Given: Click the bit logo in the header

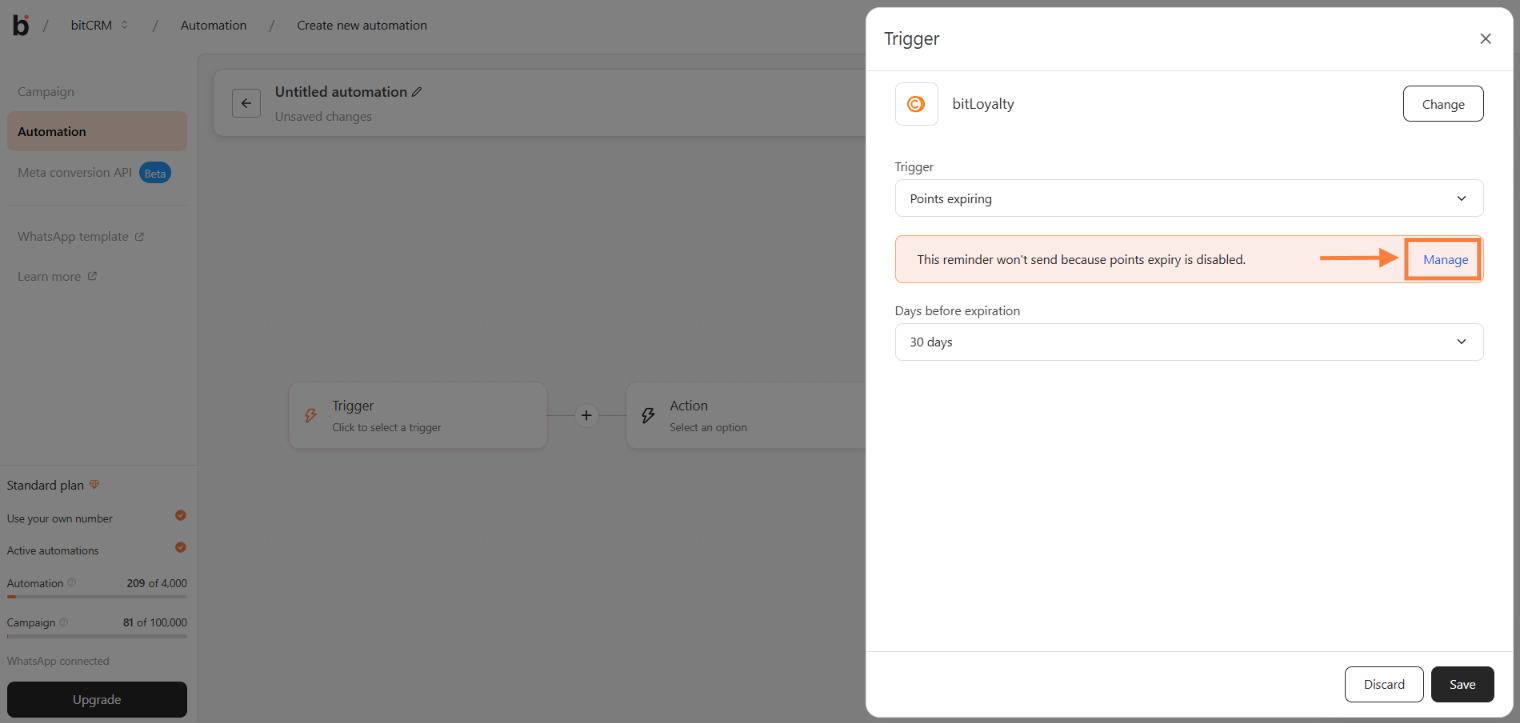Looking at the screenshot, I should [21, 25].
